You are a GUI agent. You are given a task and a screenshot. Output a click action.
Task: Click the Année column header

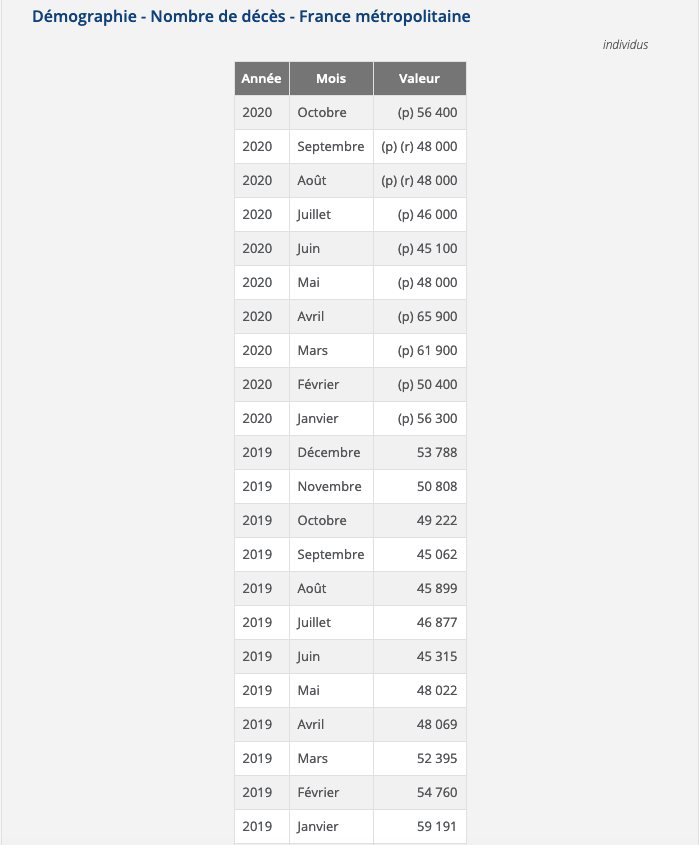click(261, 79)
